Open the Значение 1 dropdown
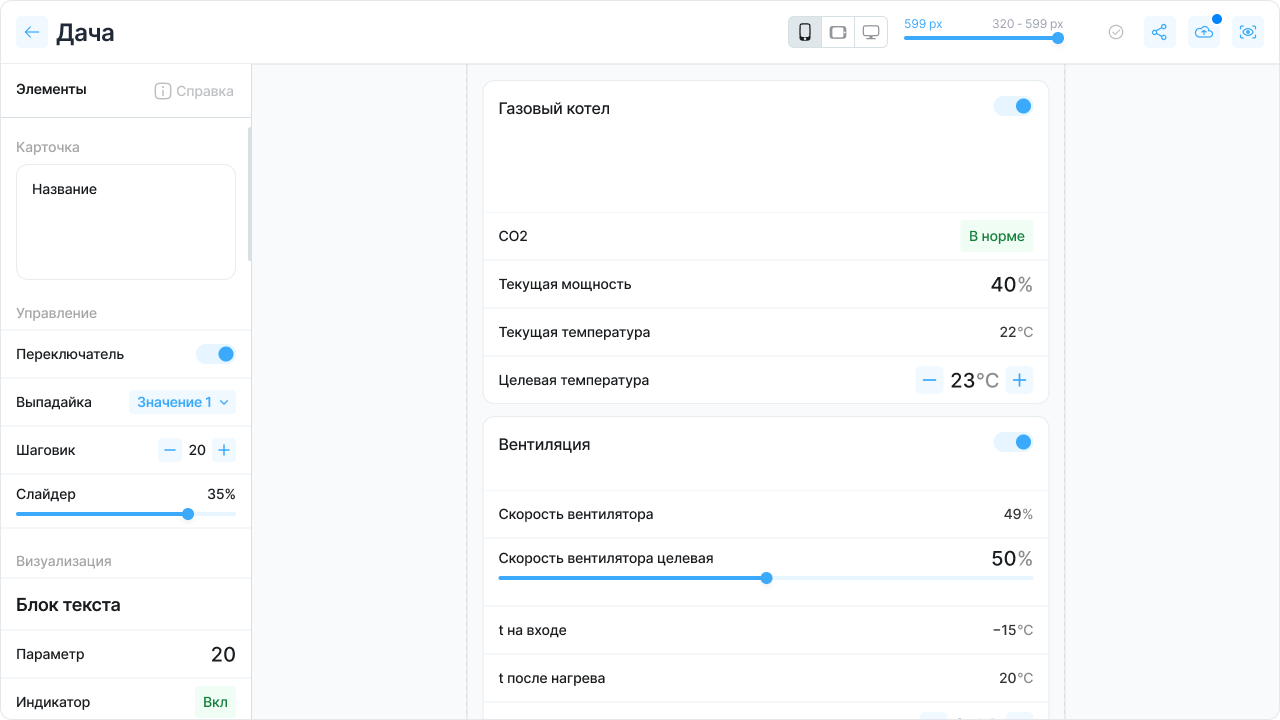1280x720 pixels. coord(183,402)
